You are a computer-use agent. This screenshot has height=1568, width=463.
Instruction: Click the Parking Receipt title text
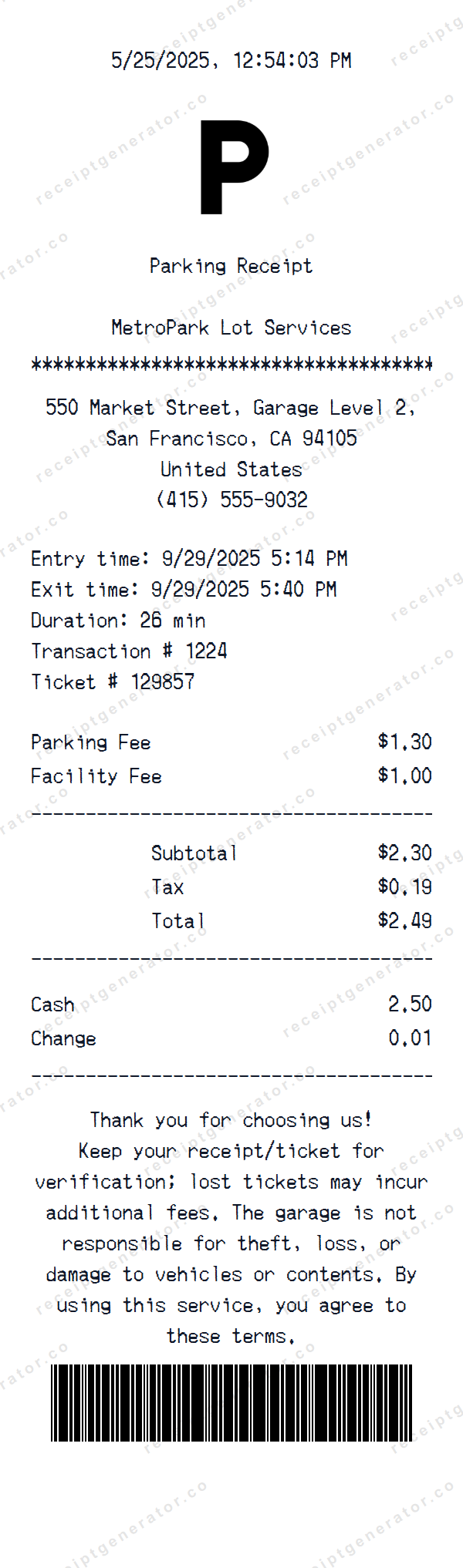tap(231, 266)
